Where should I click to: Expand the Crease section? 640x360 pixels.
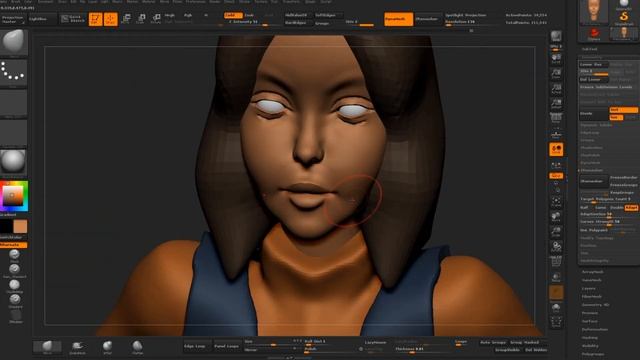point(588,140)
